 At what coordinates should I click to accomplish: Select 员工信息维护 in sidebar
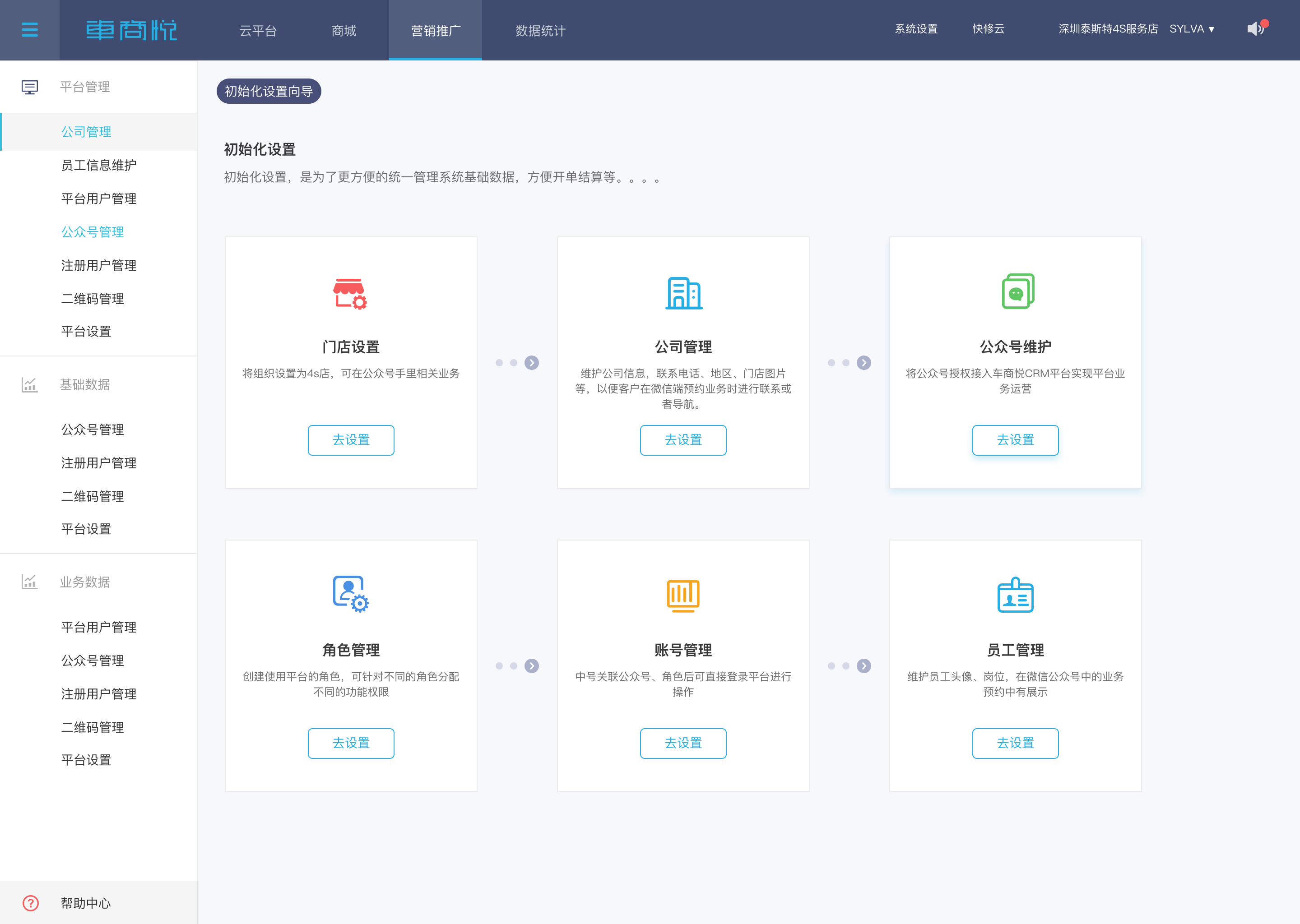click(98, 166)
